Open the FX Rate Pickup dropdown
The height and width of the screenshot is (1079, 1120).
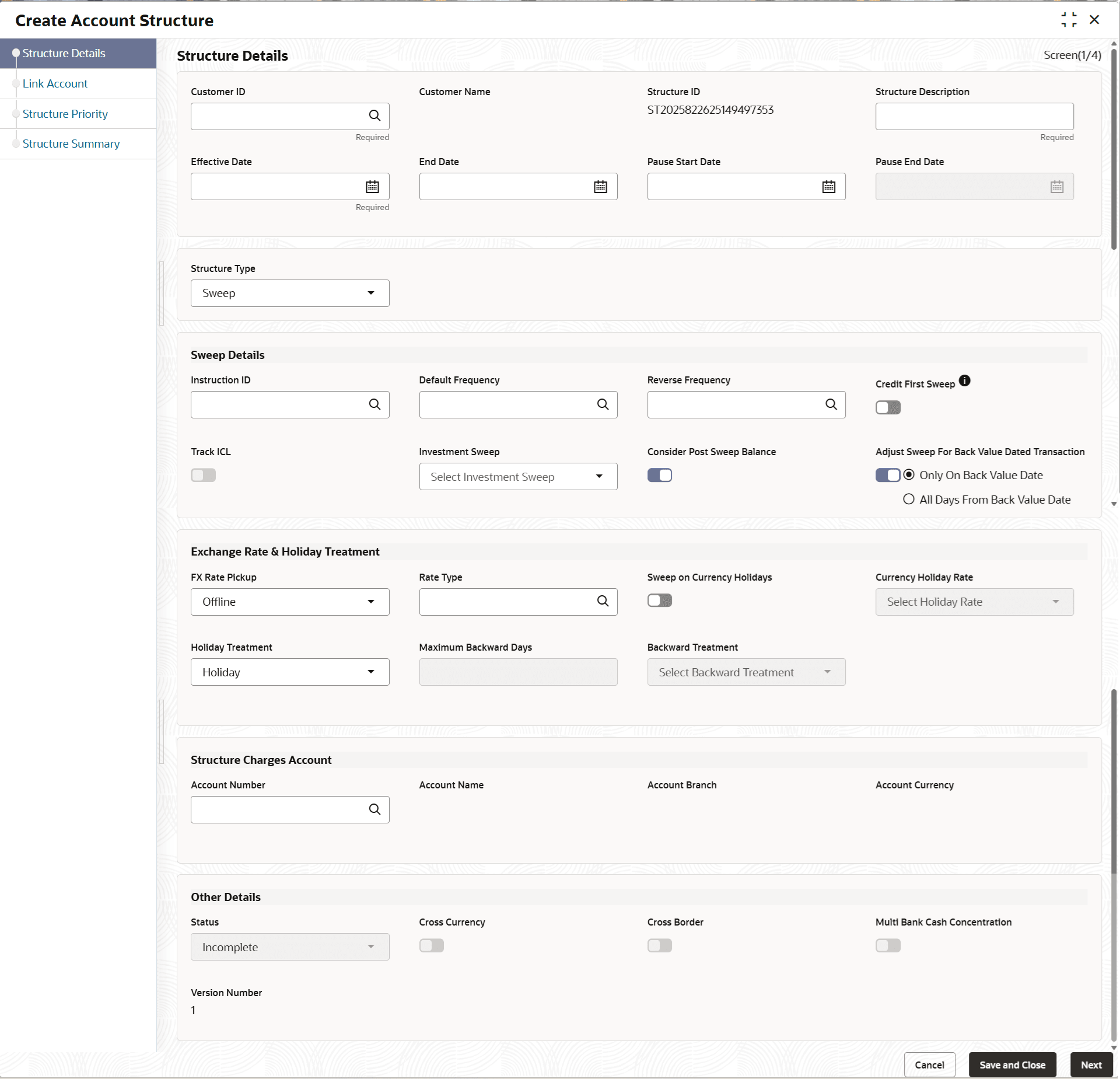click(x=290, y=602)
